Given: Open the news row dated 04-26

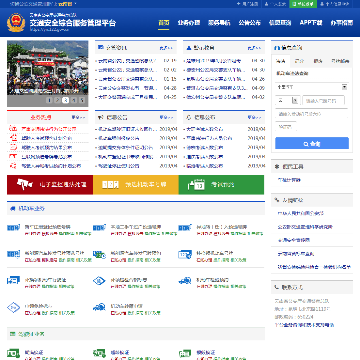Looking at the screenshot, I should click(224, 79).
